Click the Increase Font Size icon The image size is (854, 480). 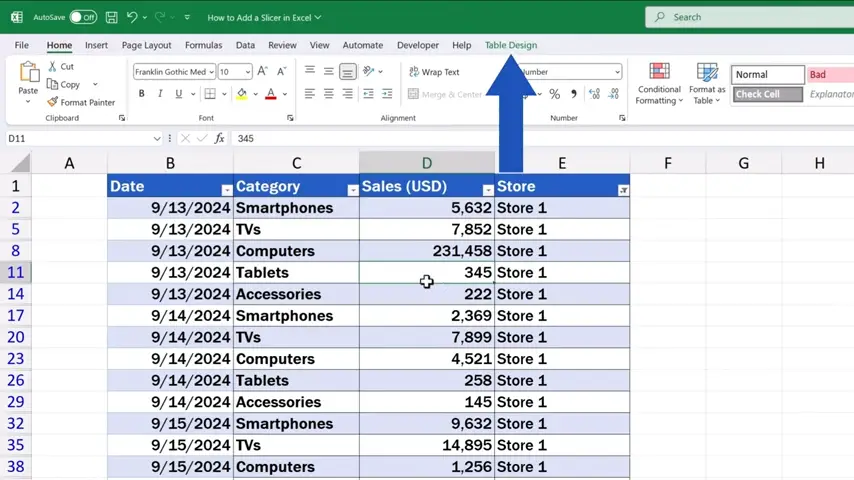(262, 72)
